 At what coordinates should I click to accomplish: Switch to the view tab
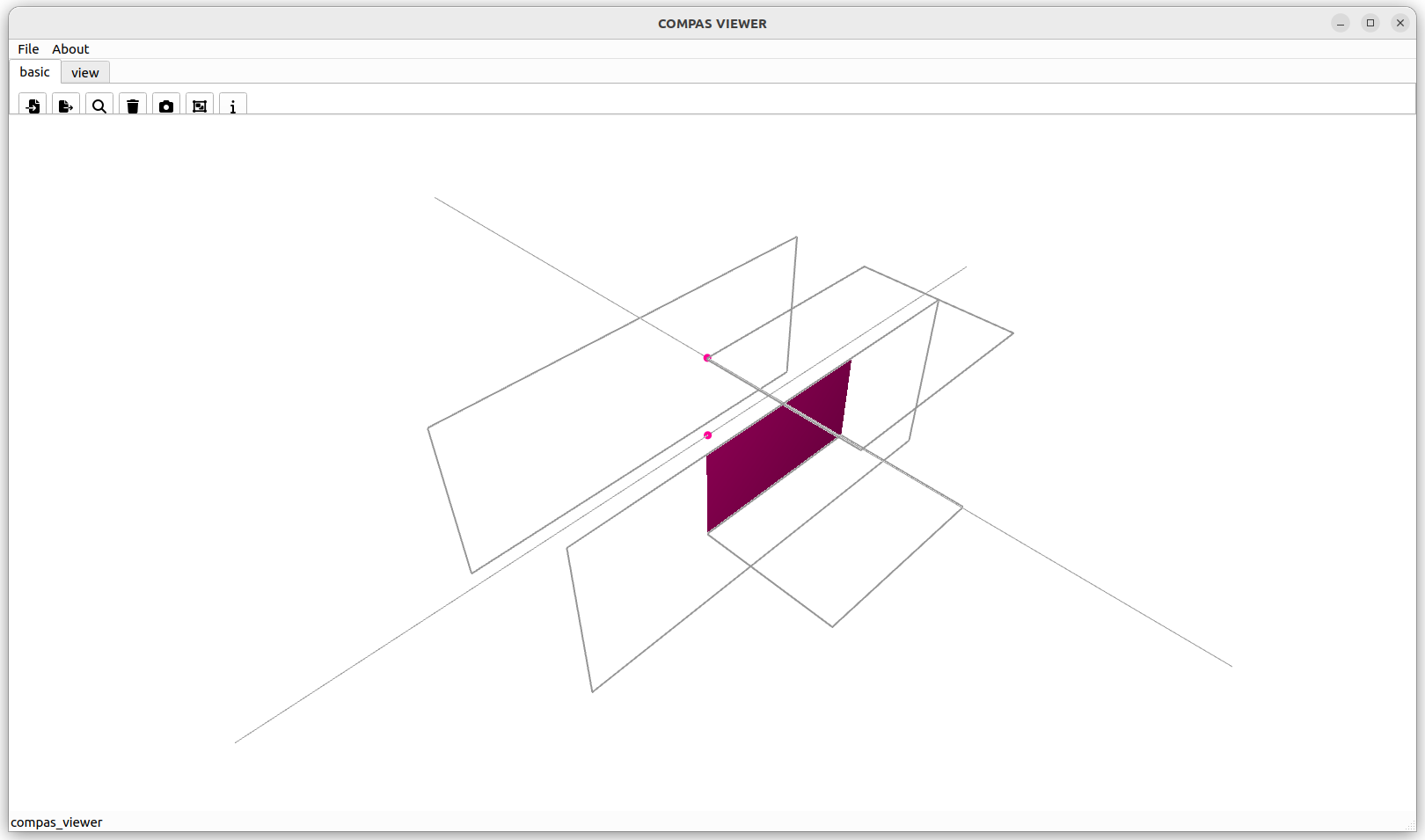pyautogui.click(x=84, y=72)
